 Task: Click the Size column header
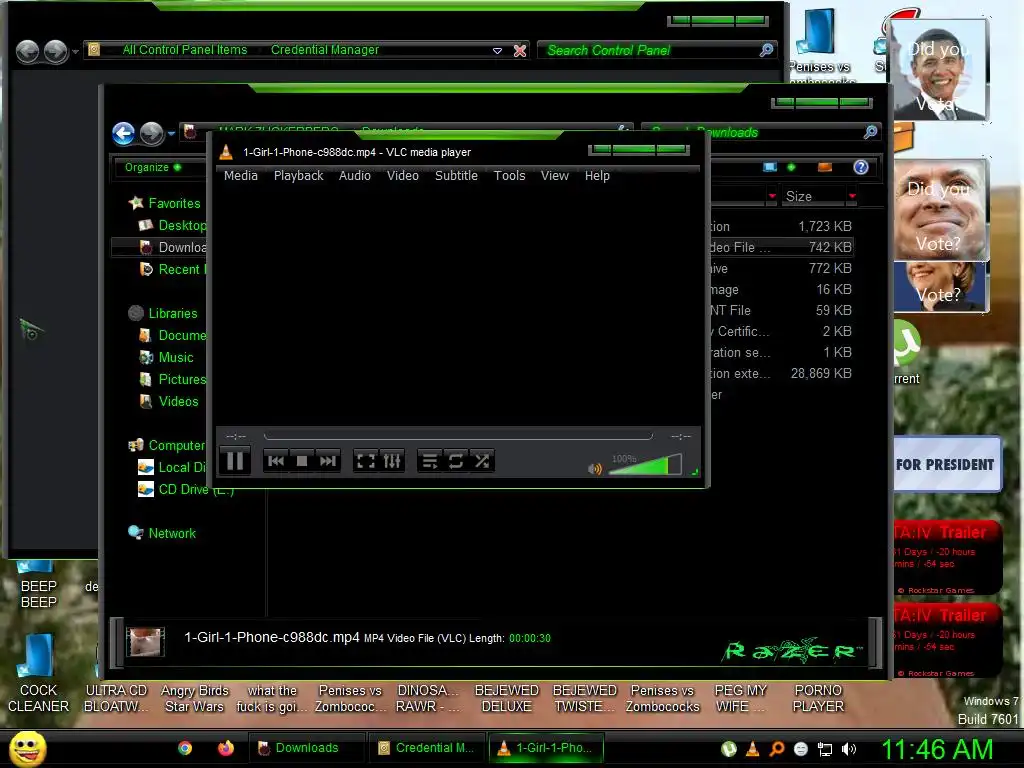pyautogui.click(x=813, y=196)
